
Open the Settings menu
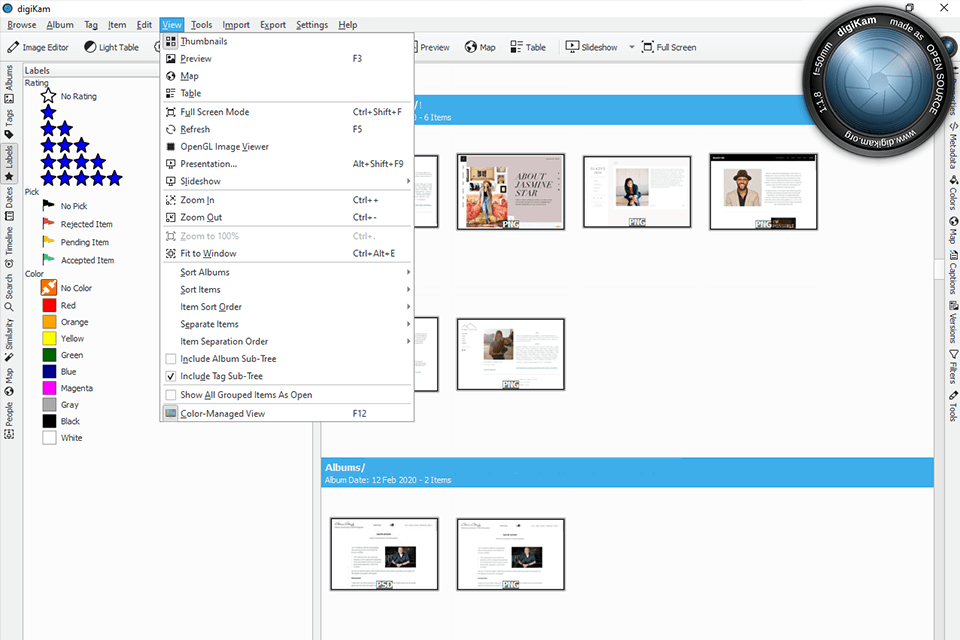coord(312,25)
